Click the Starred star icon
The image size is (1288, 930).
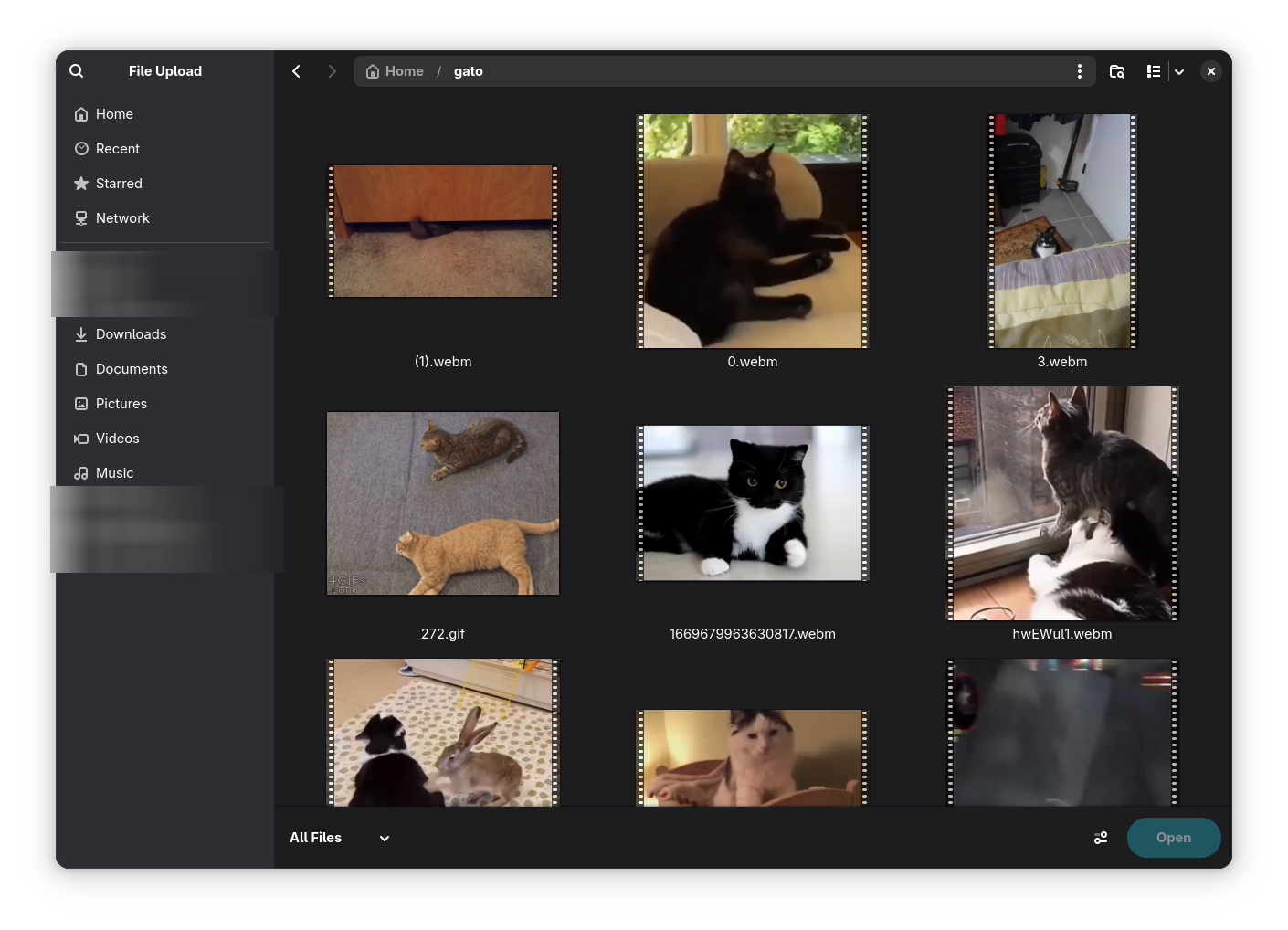tap(81, 184)
